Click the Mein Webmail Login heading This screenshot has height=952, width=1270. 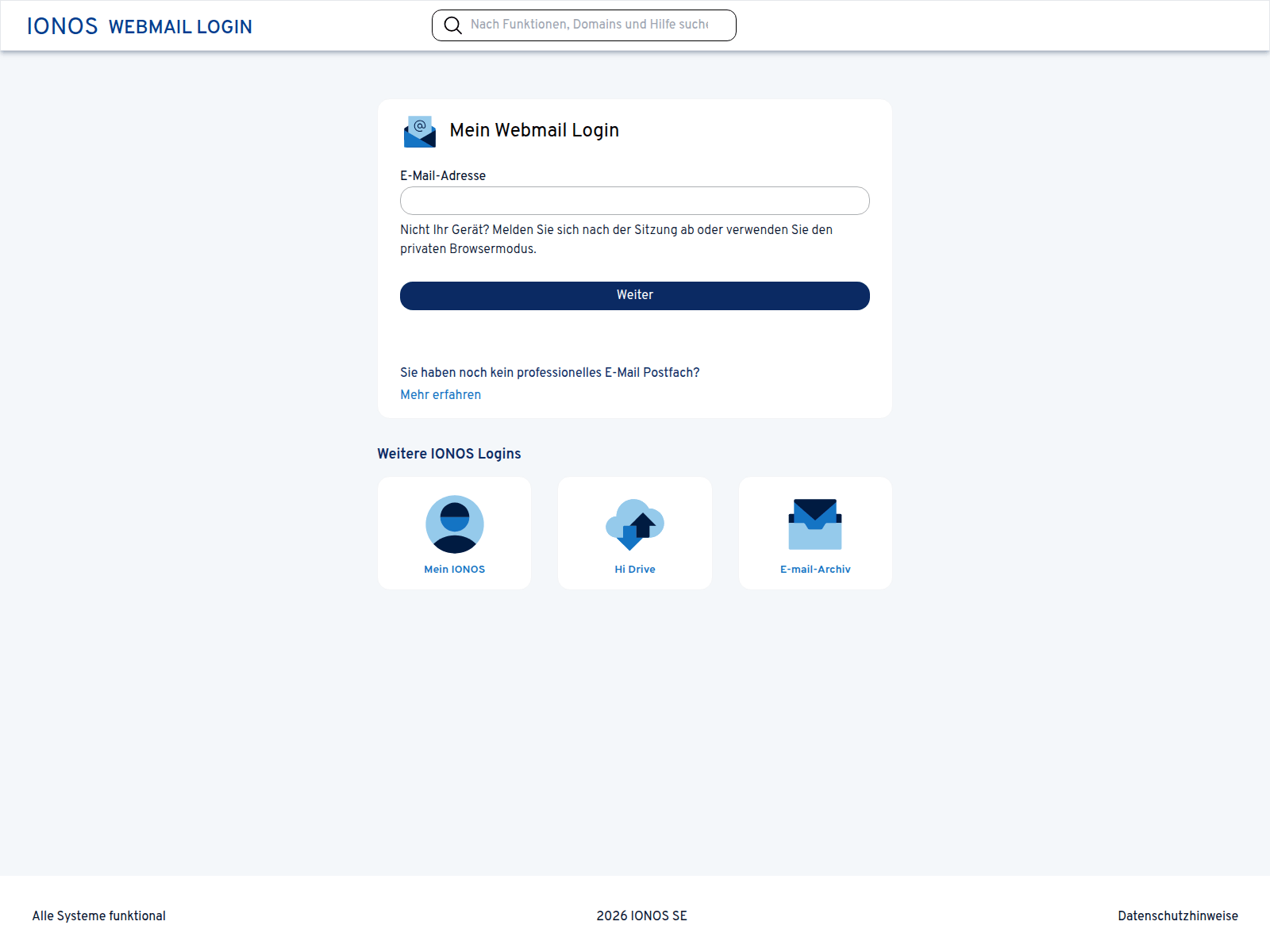tap(534, 130)
